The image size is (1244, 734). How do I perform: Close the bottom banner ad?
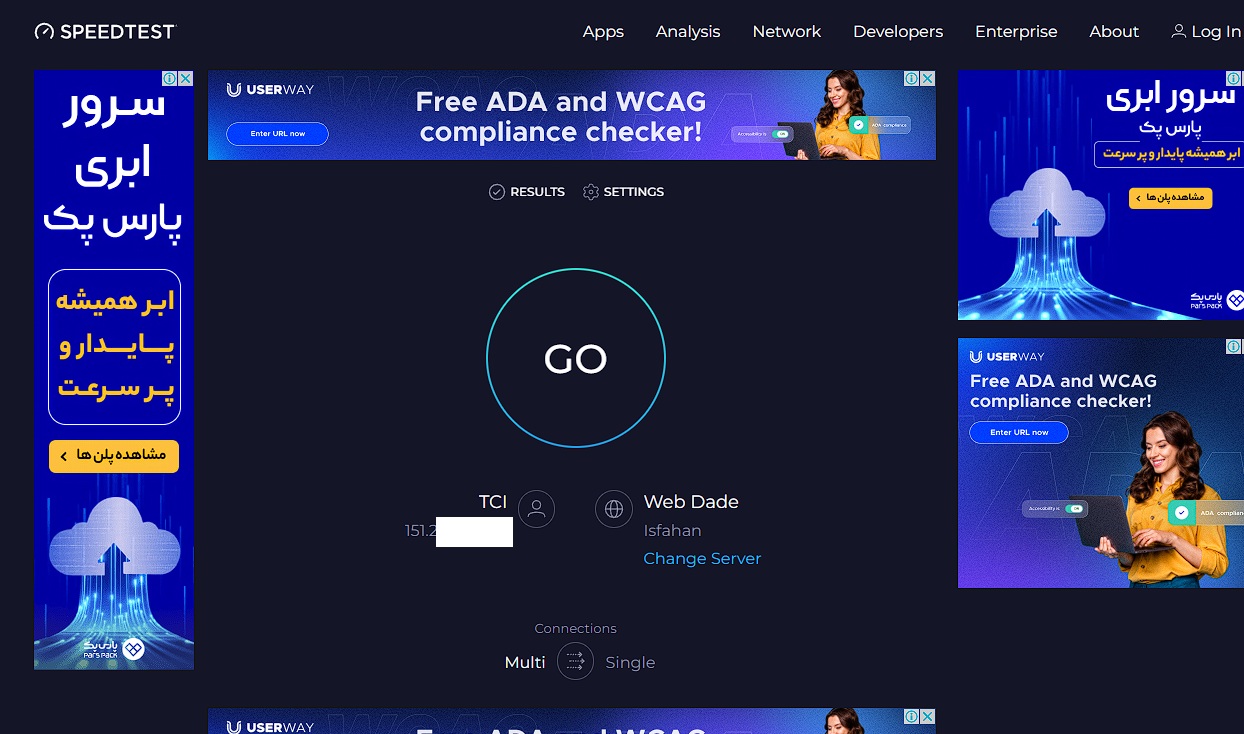click(928, 716)
